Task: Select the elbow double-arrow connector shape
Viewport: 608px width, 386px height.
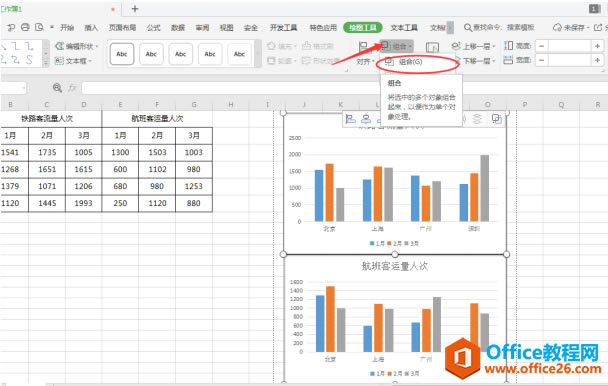Action: click(x=16, y=59)
